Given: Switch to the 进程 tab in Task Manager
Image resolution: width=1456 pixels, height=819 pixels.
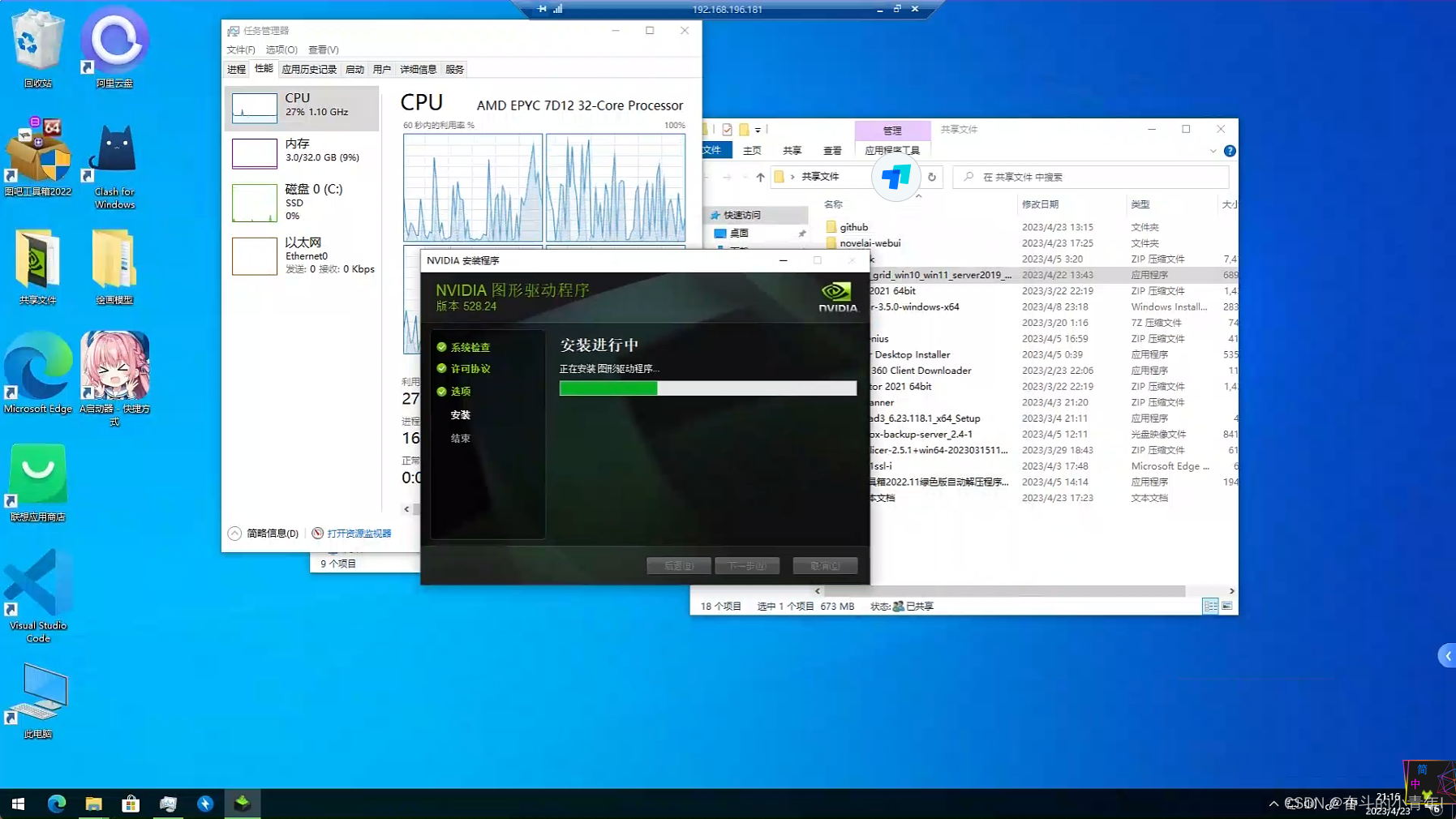Looking at the screenshot, I should point(236,69).
